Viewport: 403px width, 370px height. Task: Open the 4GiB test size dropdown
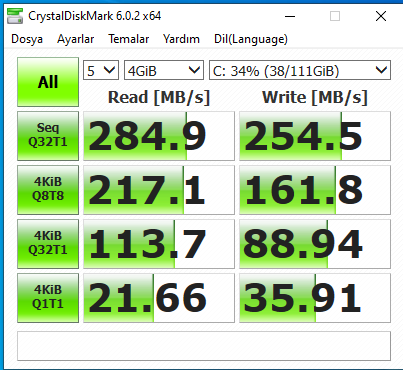pyautogui.click(x=164, y=70)
